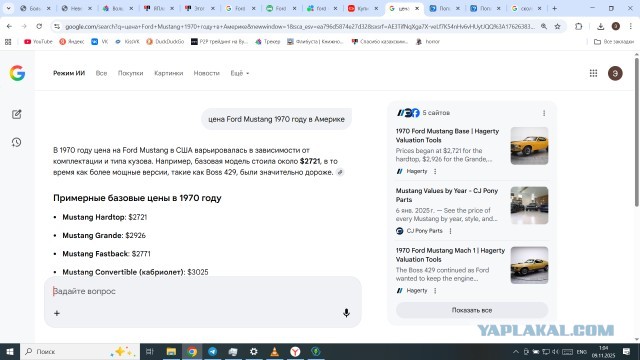Open a new browser tab
Screen dimensions: 640x360
[x=554, y=8]
